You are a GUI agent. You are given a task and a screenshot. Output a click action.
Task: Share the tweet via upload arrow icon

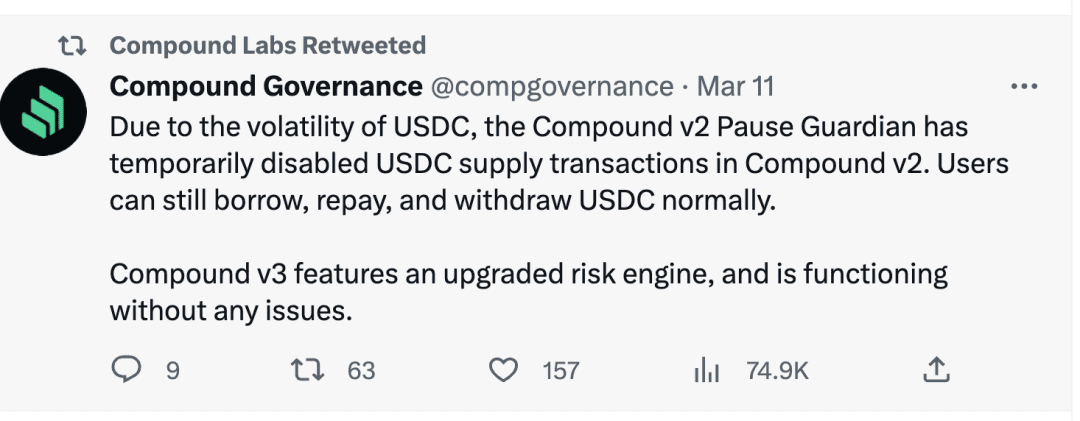pos(935,370)
